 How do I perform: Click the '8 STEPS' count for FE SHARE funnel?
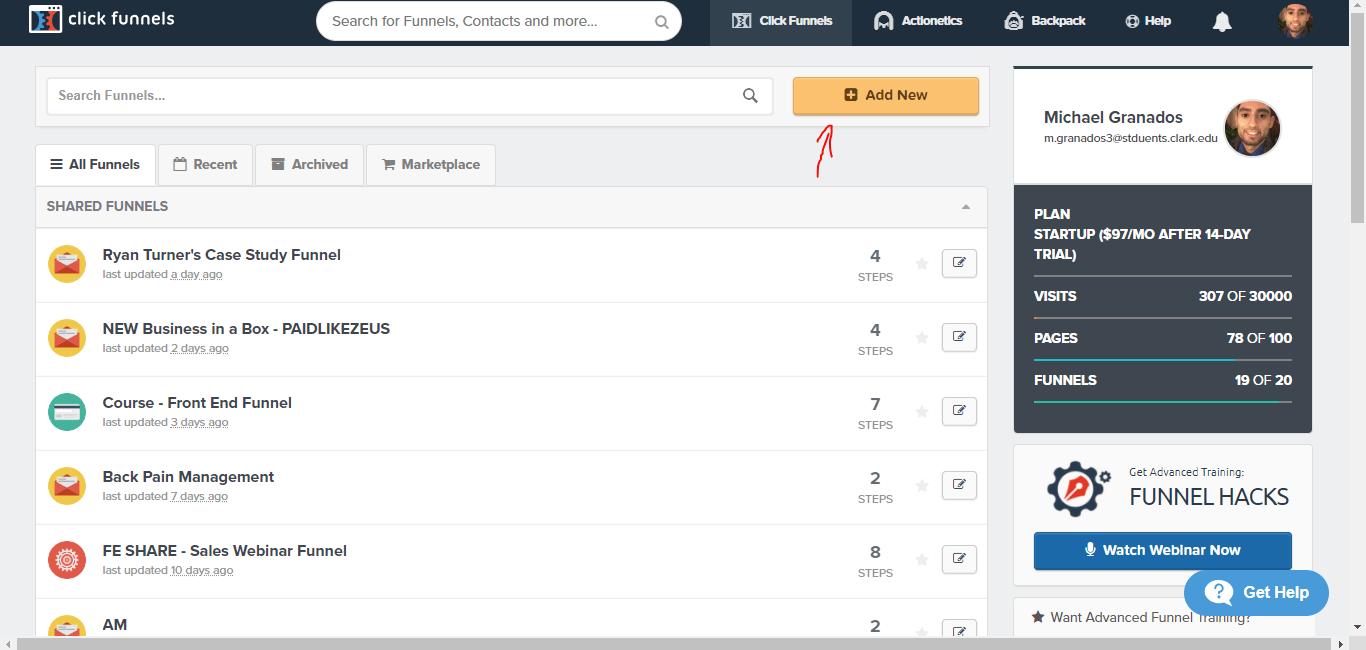tap(875, 560)
